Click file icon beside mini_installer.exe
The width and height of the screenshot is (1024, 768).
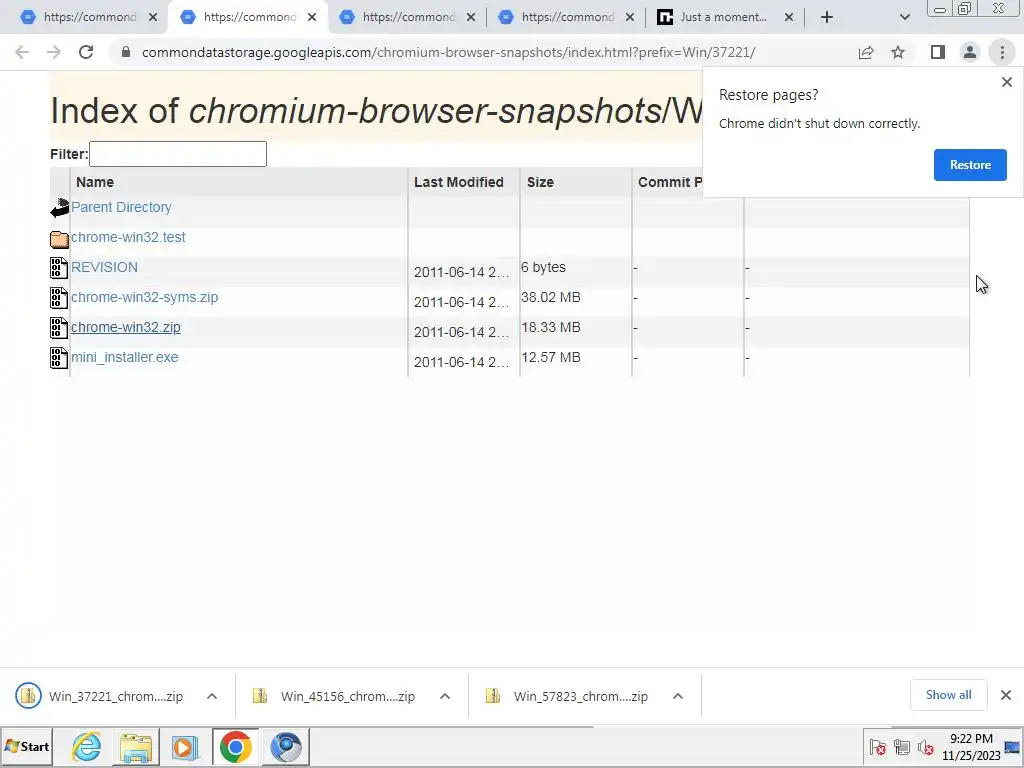(59, 358)
